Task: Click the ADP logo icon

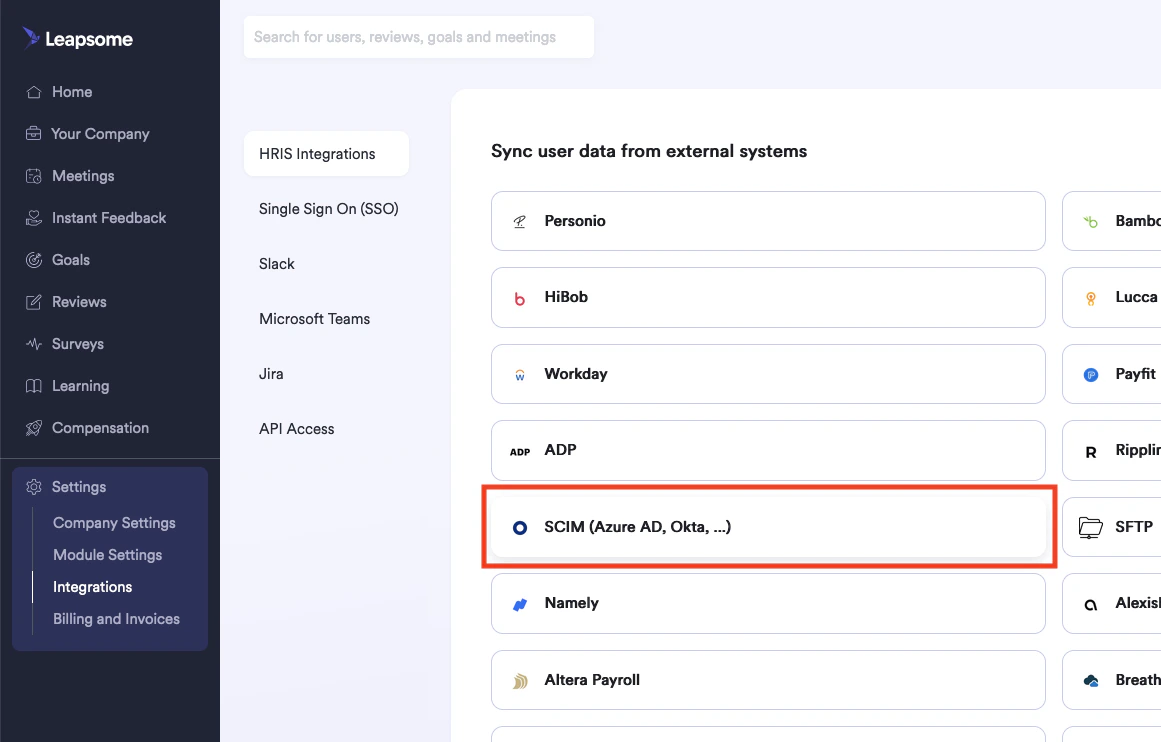Action: tap(520, 452)
